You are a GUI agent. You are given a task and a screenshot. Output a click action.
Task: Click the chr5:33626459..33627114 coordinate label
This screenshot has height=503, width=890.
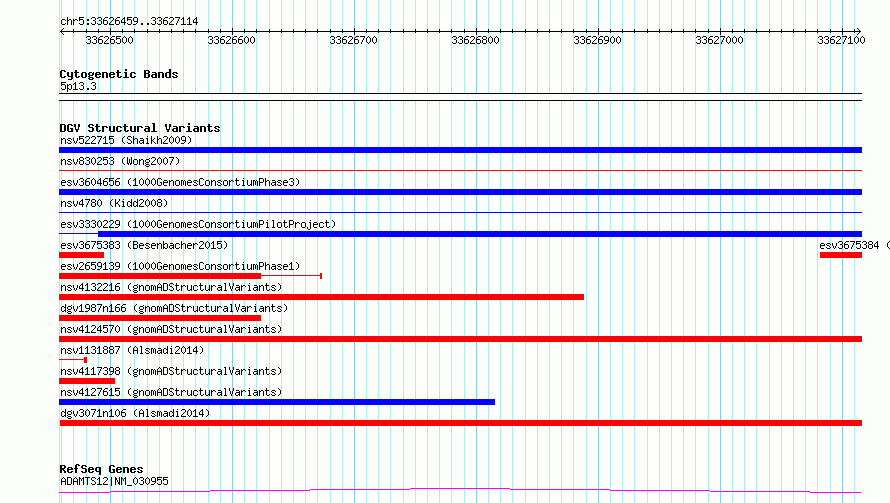[129, 22]
